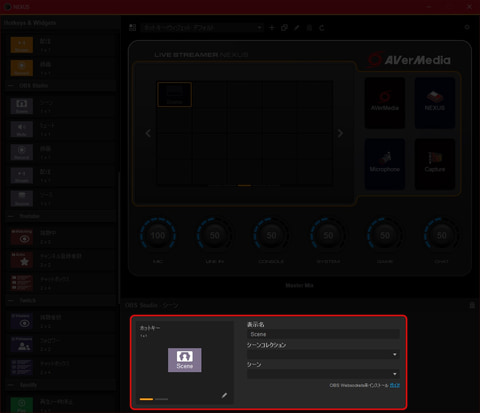
Task: Click the Capture tile on device panel
Action: click(x=435, y=164)
